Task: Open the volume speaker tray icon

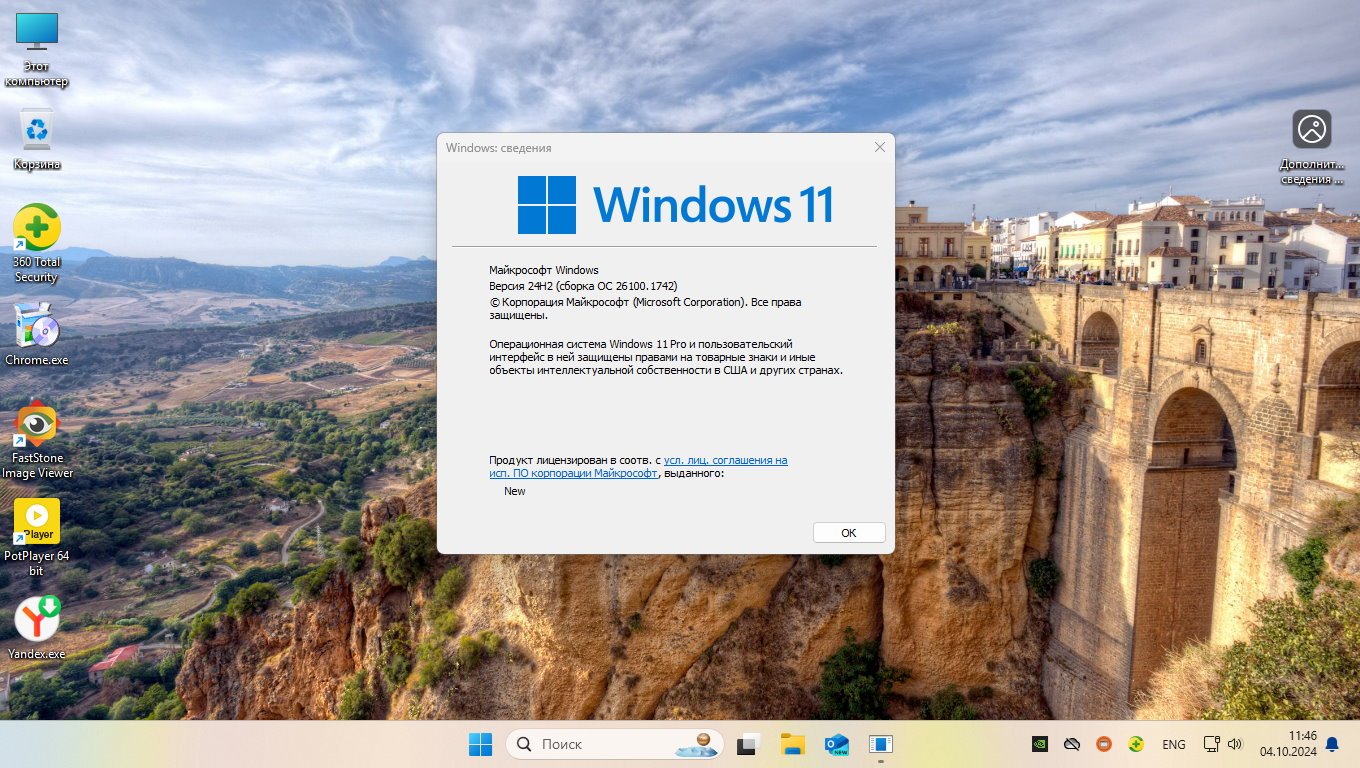Action: coord(1235,744)
